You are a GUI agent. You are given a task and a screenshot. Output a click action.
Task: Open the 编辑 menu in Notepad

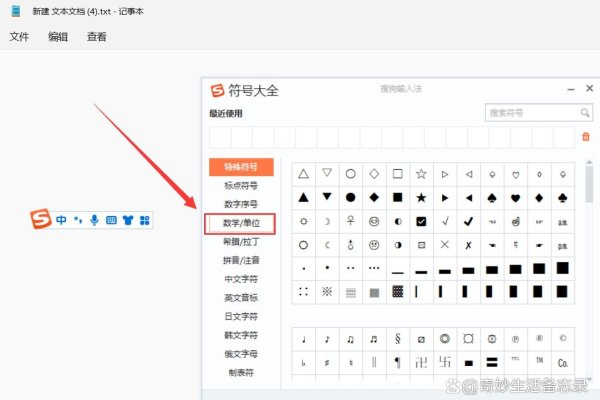click(58, 37)
